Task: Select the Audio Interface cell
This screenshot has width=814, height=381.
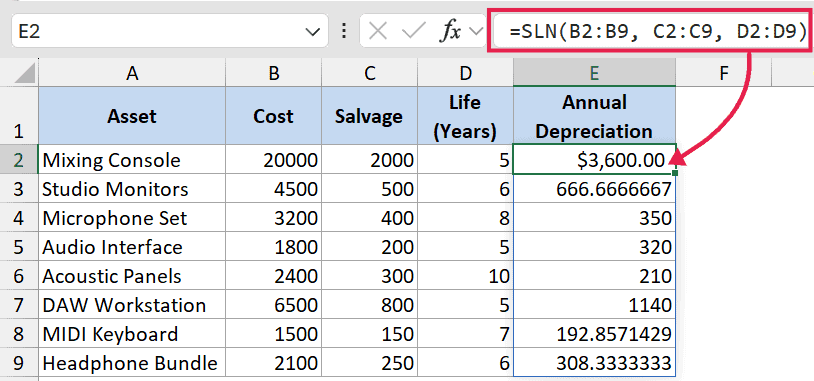Action: [x=132, y=246]
